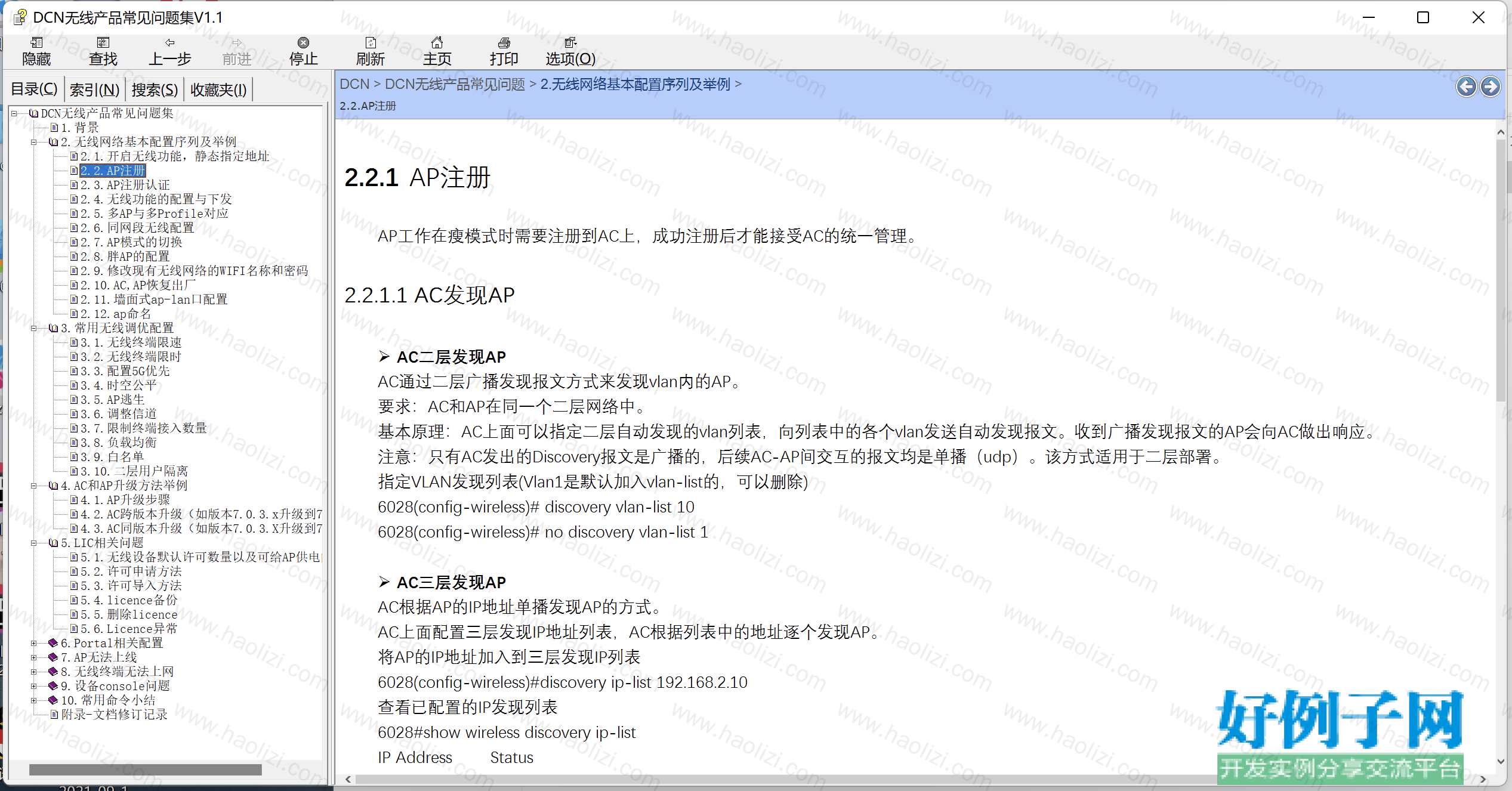Click open-book icon of 3. 常用无线调优配置

tap(54, 327)
